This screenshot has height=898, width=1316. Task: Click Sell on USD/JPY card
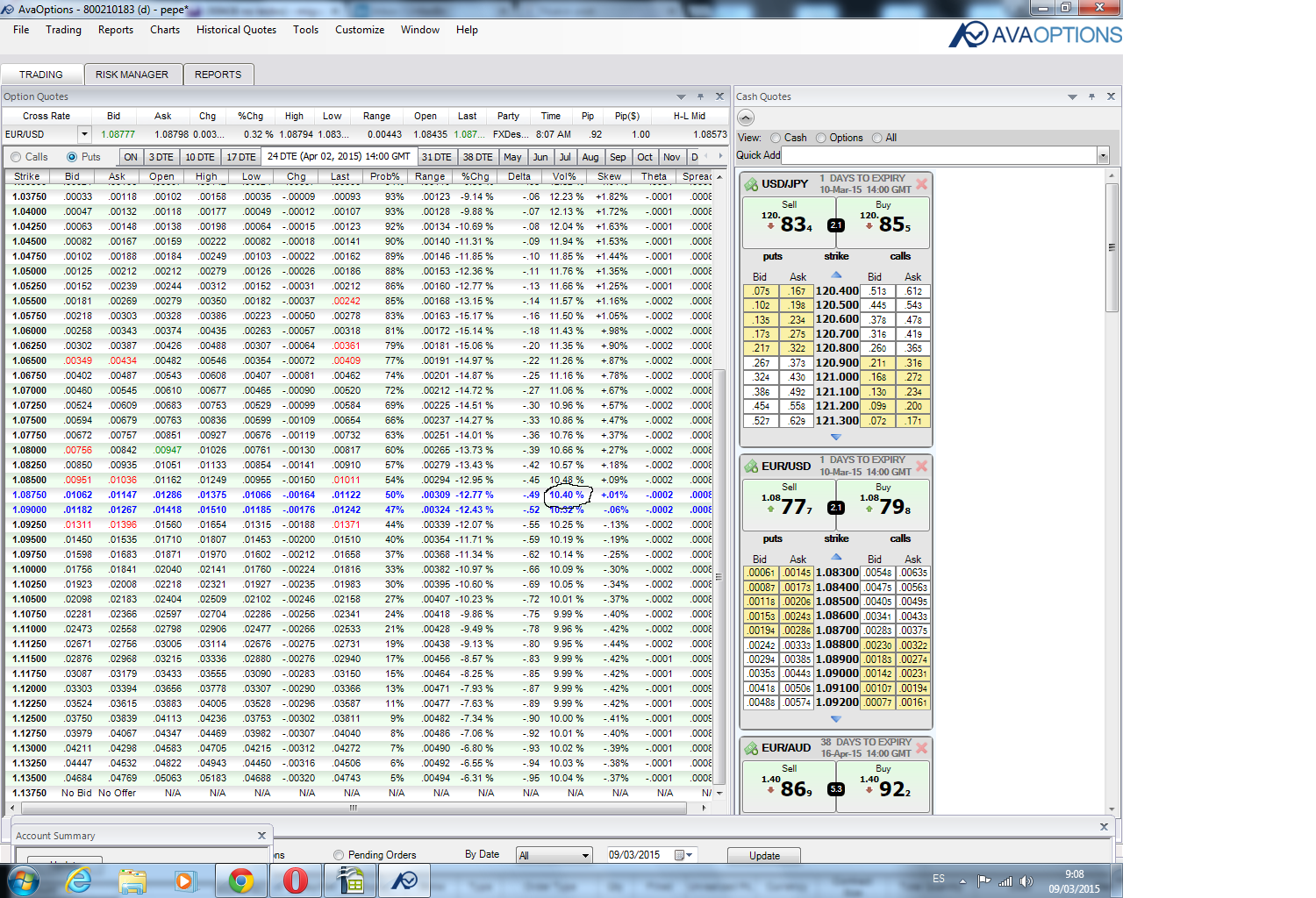coord(789,222)
